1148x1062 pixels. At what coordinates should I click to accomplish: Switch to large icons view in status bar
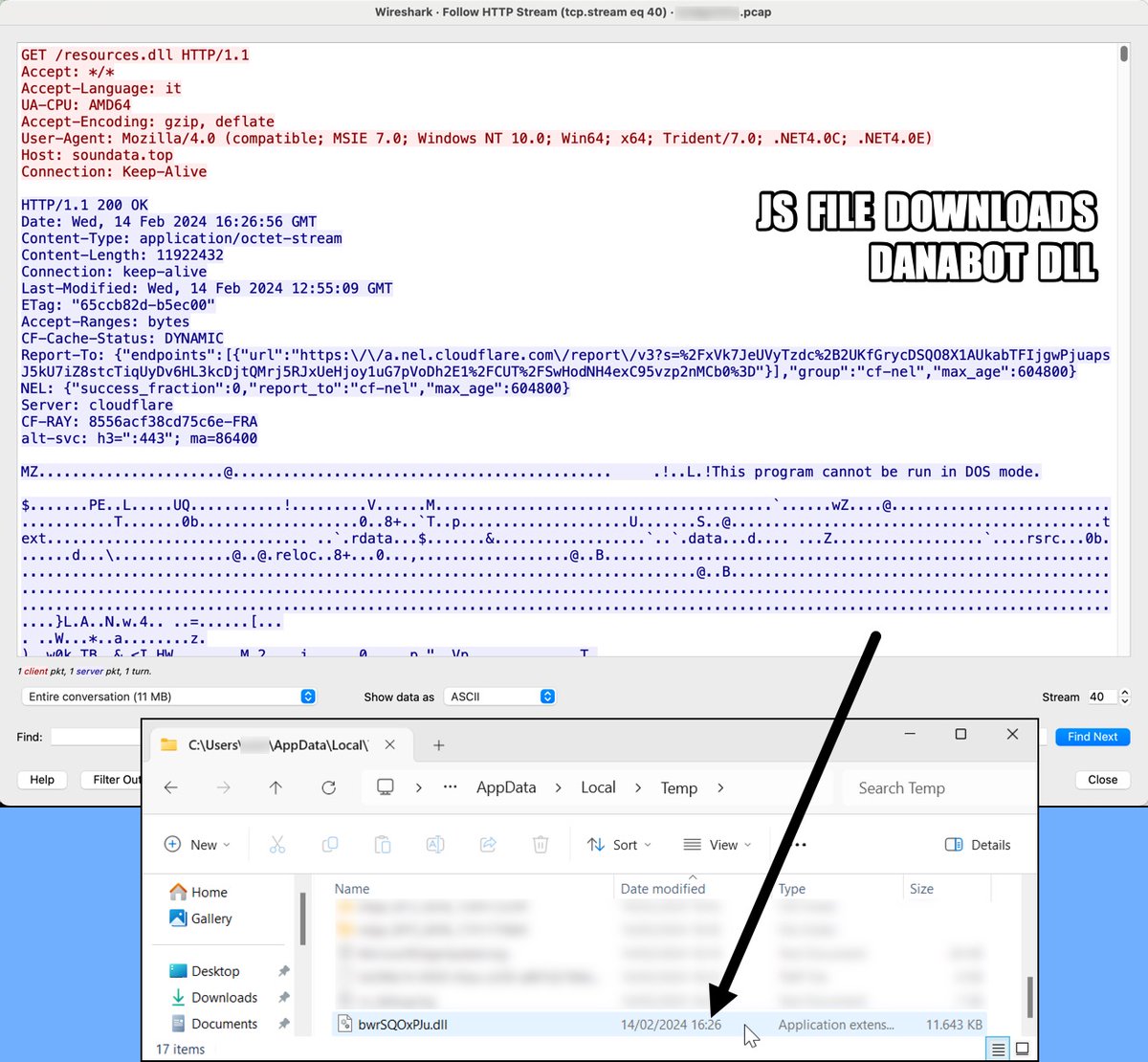coord(1024,1049)
